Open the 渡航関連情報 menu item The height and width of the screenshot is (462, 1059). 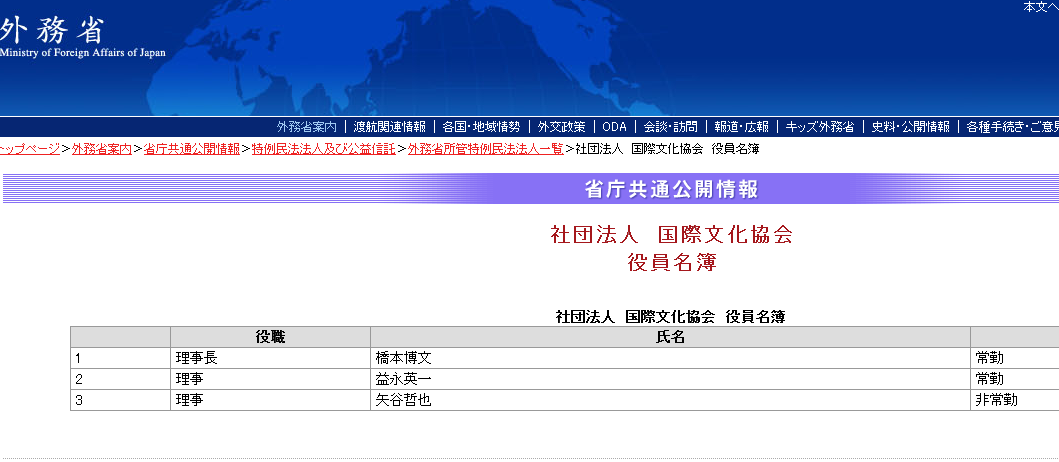pyautogui.click(x=390, y=127)
